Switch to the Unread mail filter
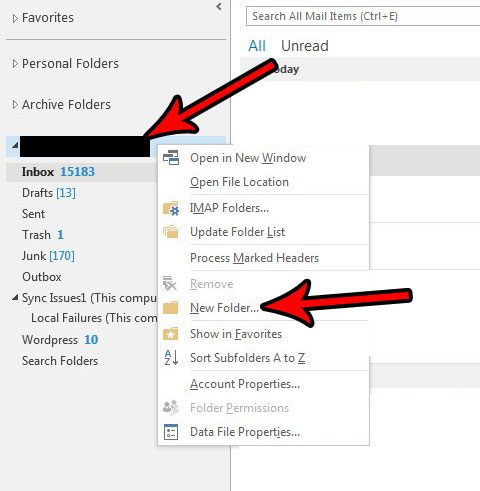This screenshot has width=480, height=491. pos(305,46)
